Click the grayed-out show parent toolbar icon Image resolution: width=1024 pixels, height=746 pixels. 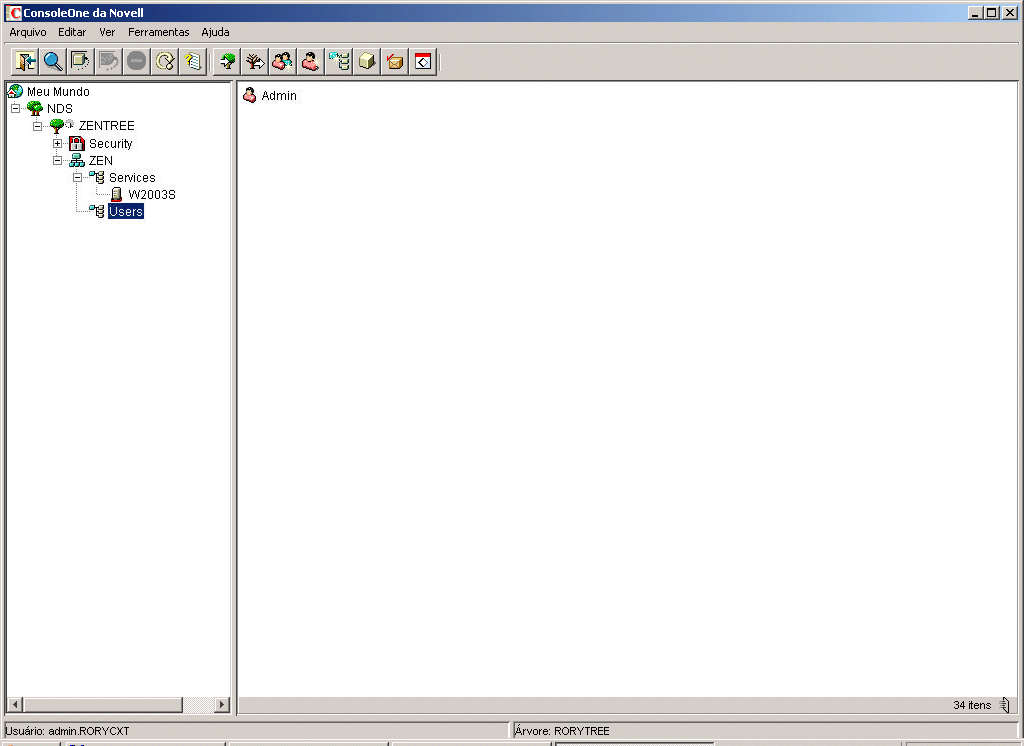point(108,62)
